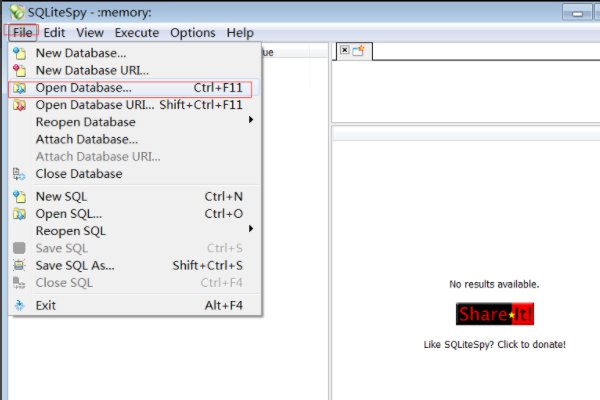The height and width of the screenshot is (400, 600).
Task: Open the Execute menu
Action: 136,33
